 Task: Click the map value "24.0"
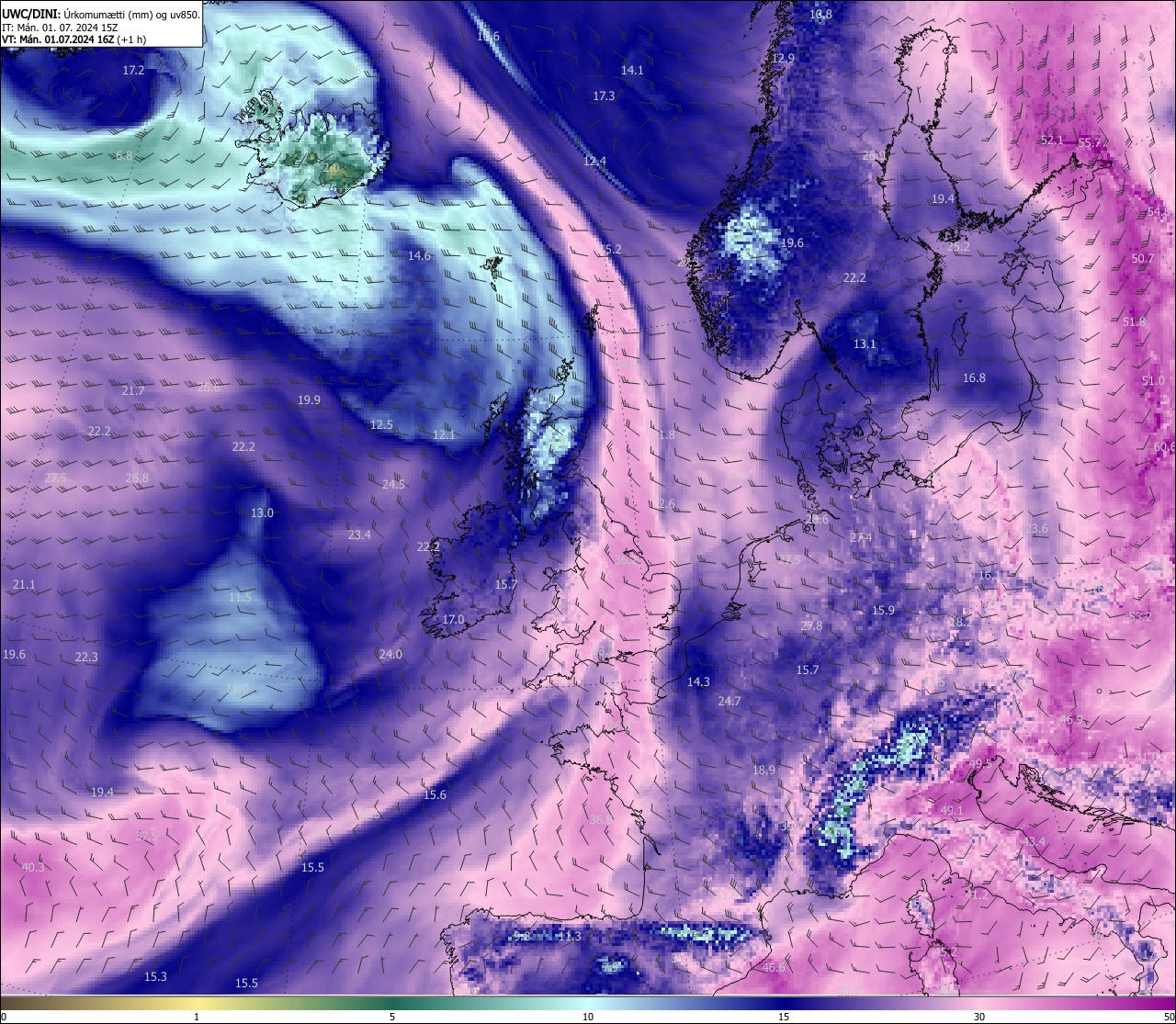tap(390, 655)
